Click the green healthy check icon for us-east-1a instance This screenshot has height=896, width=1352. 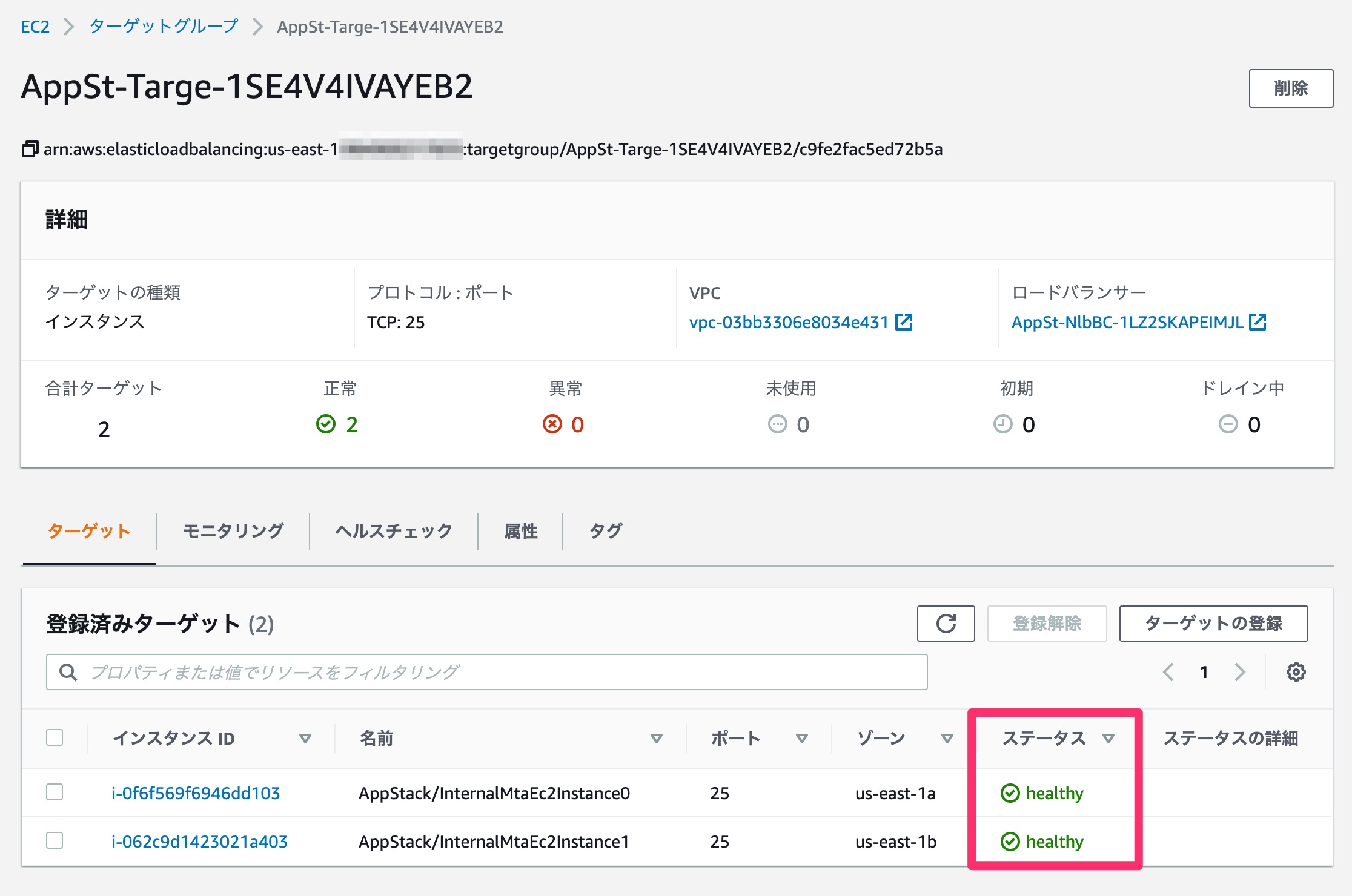tap(1010, 792)
